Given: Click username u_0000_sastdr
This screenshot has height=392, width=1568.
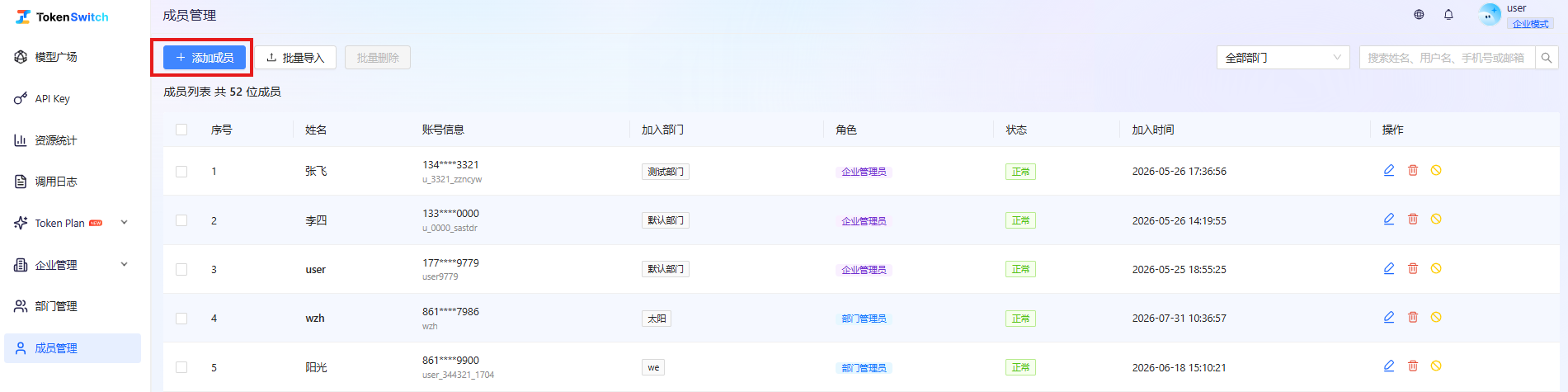Looking at the screenshot, I should coord(450,228).
